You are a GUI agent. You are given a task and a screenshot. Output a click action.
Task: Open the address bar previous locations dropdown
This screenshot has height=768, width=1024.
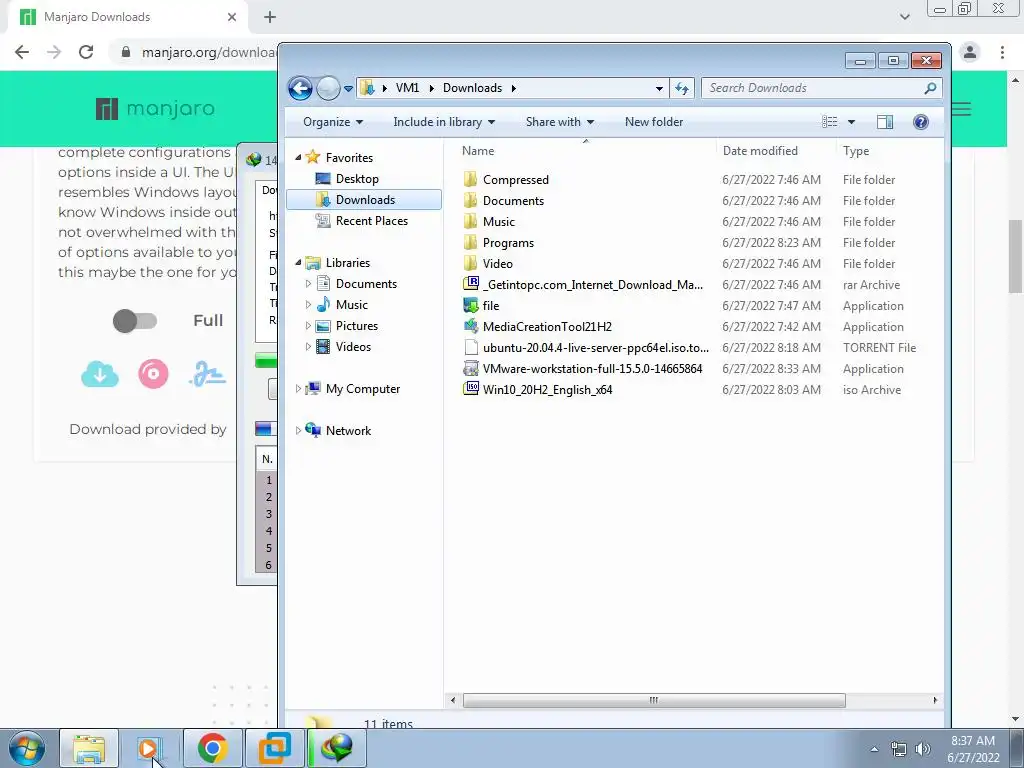click(x=660, y=89)
